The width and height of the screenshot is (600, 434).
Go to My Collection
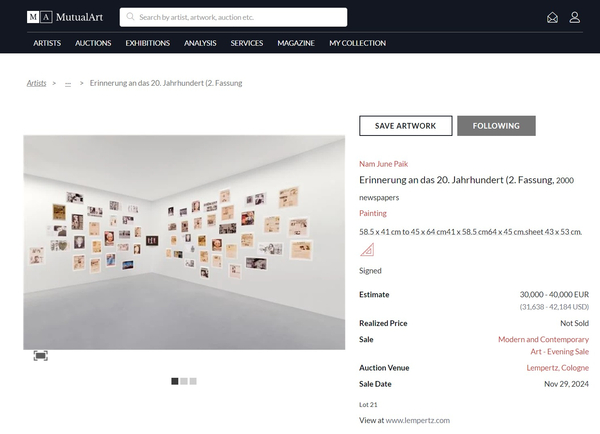tap(357, 43)
